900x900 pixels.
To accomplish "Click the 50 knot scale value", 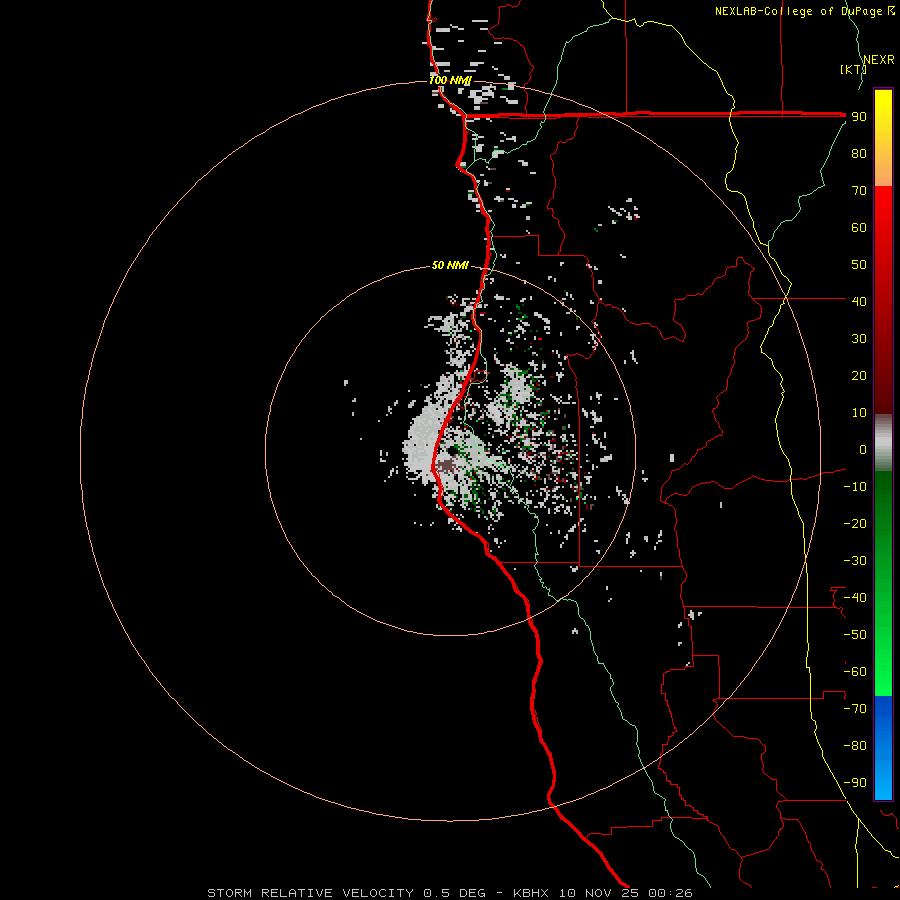I will 859,265.
